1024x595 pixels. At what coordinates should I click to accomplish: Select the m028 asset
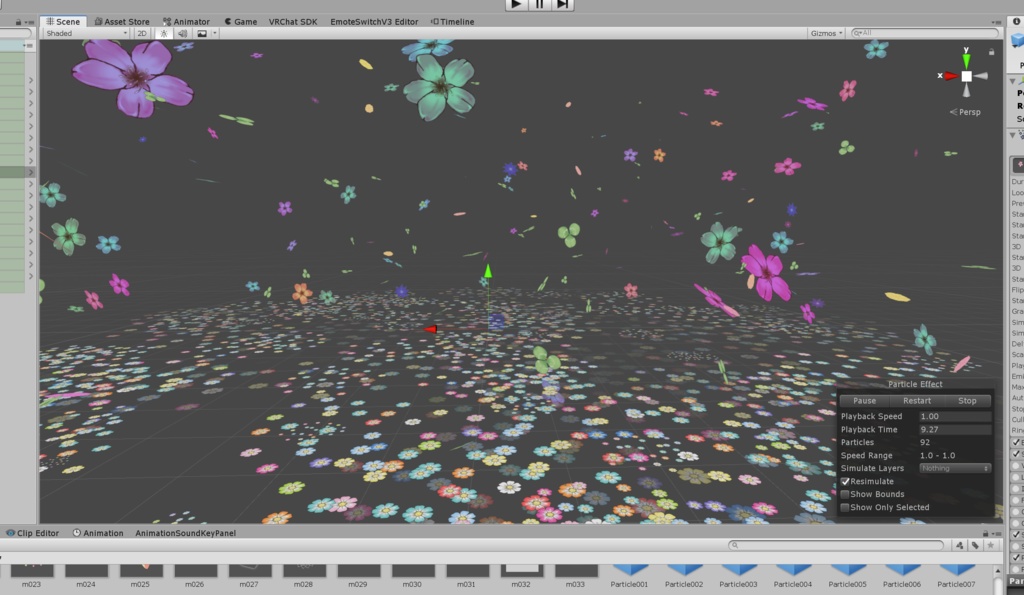303,576
